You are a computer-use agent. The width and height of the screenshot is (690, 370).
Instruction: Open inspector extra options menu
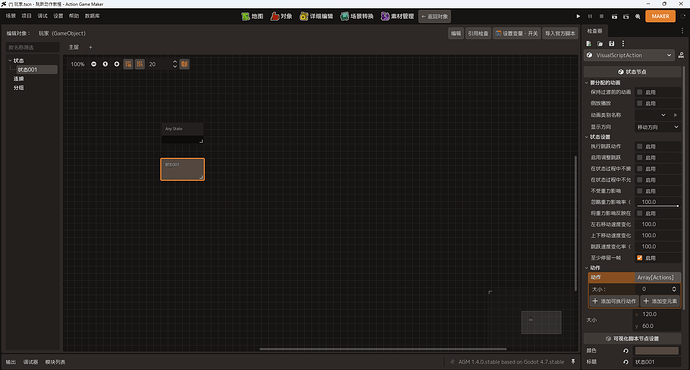pos(623,44)
